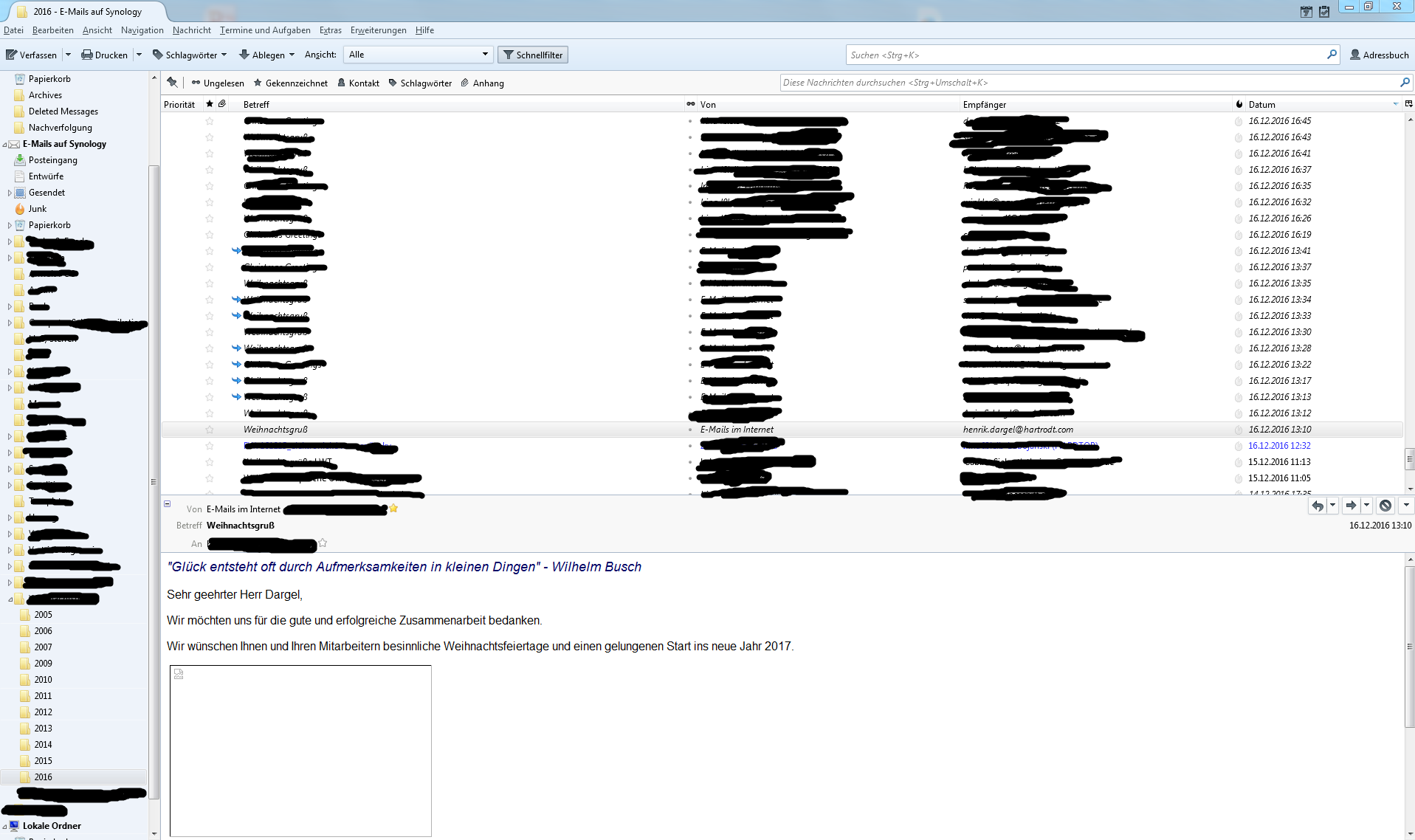This screenshot has width=1415, height=840.
Task: Sort by the attachment column header
Action: pos(222,104)
